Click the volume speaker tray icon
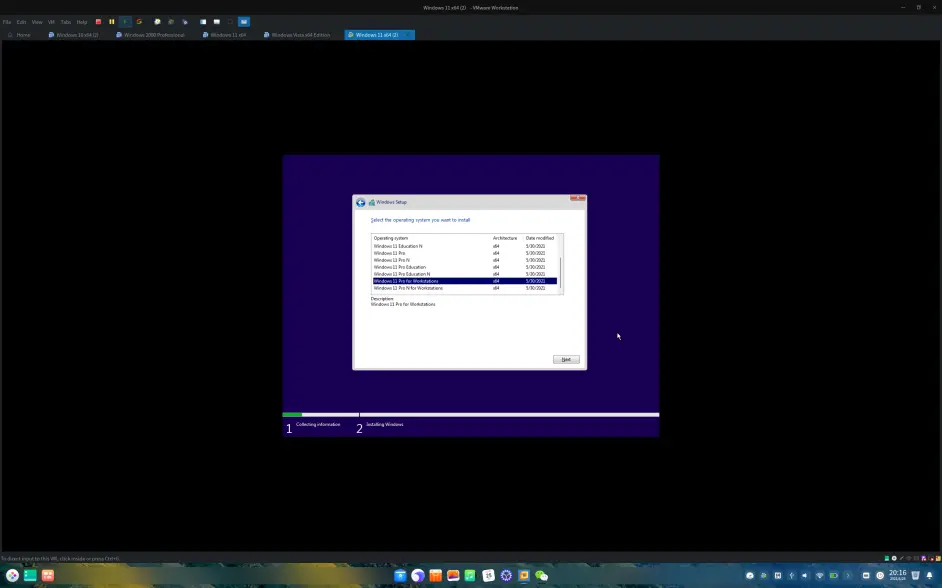This screenshot has width=942, height=588. pyautogui.click(x=804, y=575)
